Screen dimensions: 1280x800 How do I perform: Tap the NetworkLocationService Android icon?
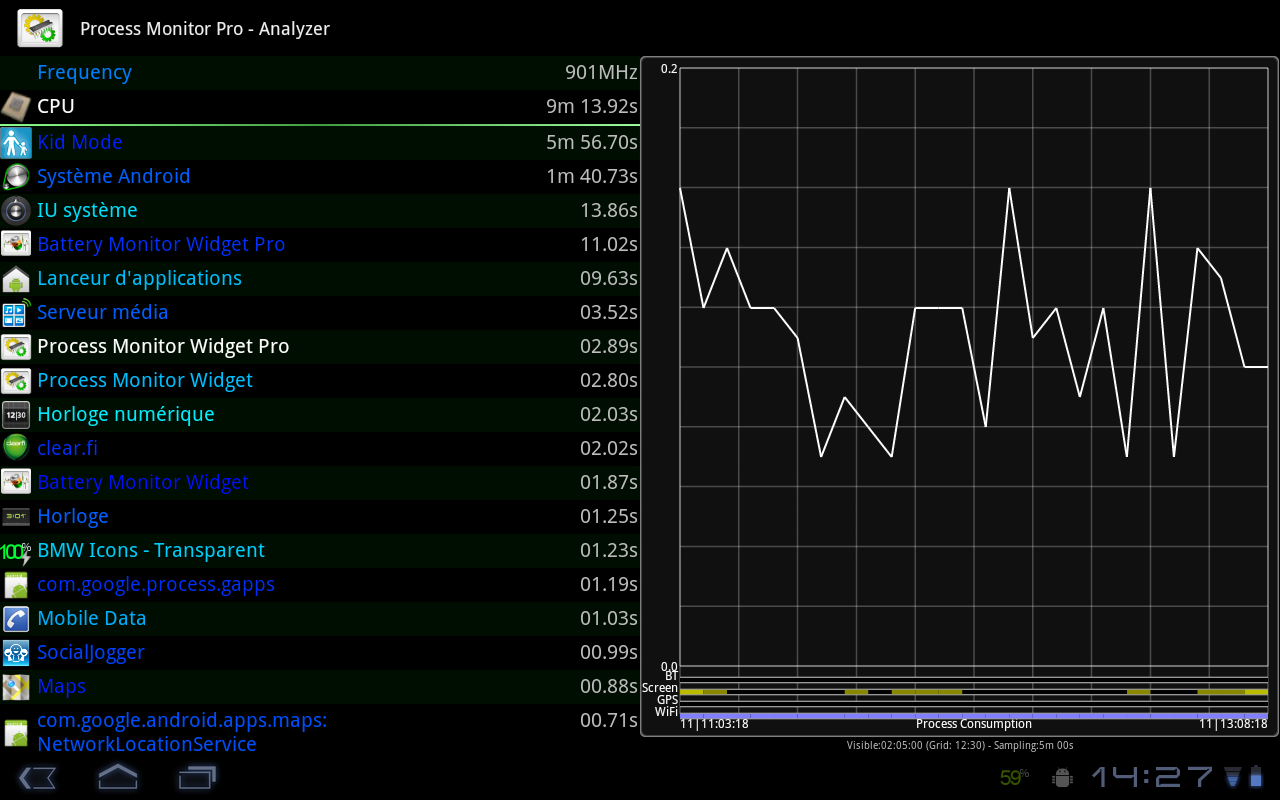pos(16,732)
